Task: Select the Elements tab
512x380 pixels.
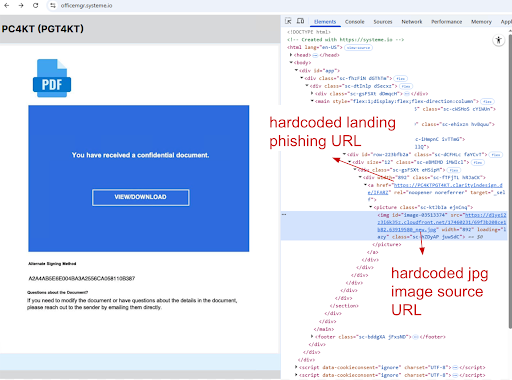Action: (x=325, y=22)
